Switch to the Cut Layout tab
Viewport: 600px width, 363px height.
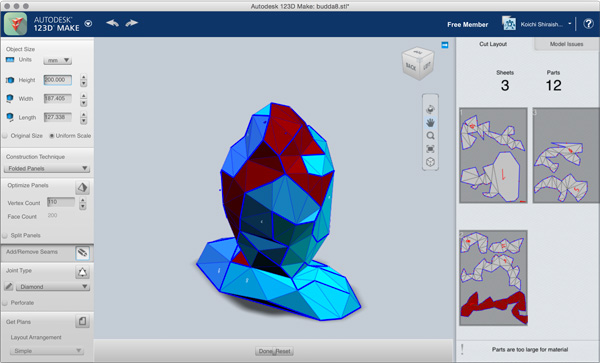[x=493, y=44]
